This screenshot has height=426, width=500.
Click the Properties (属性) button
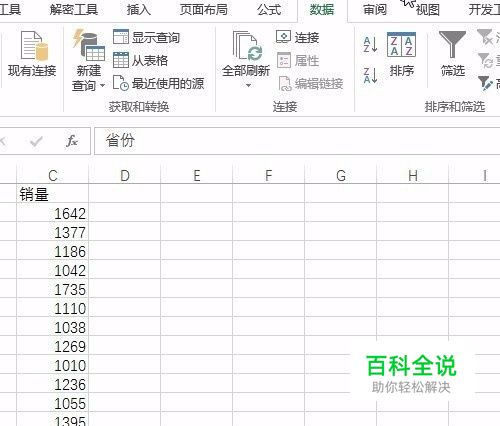tap(298, 60)
